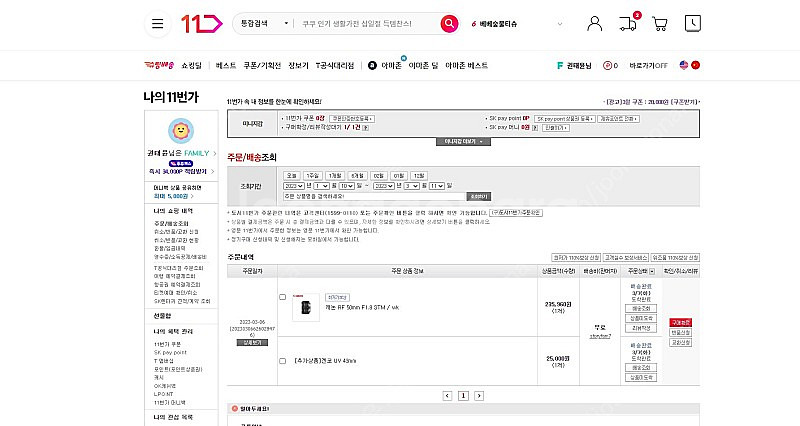The width and height of the screenshot is (800, 426).
Task: Click the red 구매확정 button
Action: [681, 322]
